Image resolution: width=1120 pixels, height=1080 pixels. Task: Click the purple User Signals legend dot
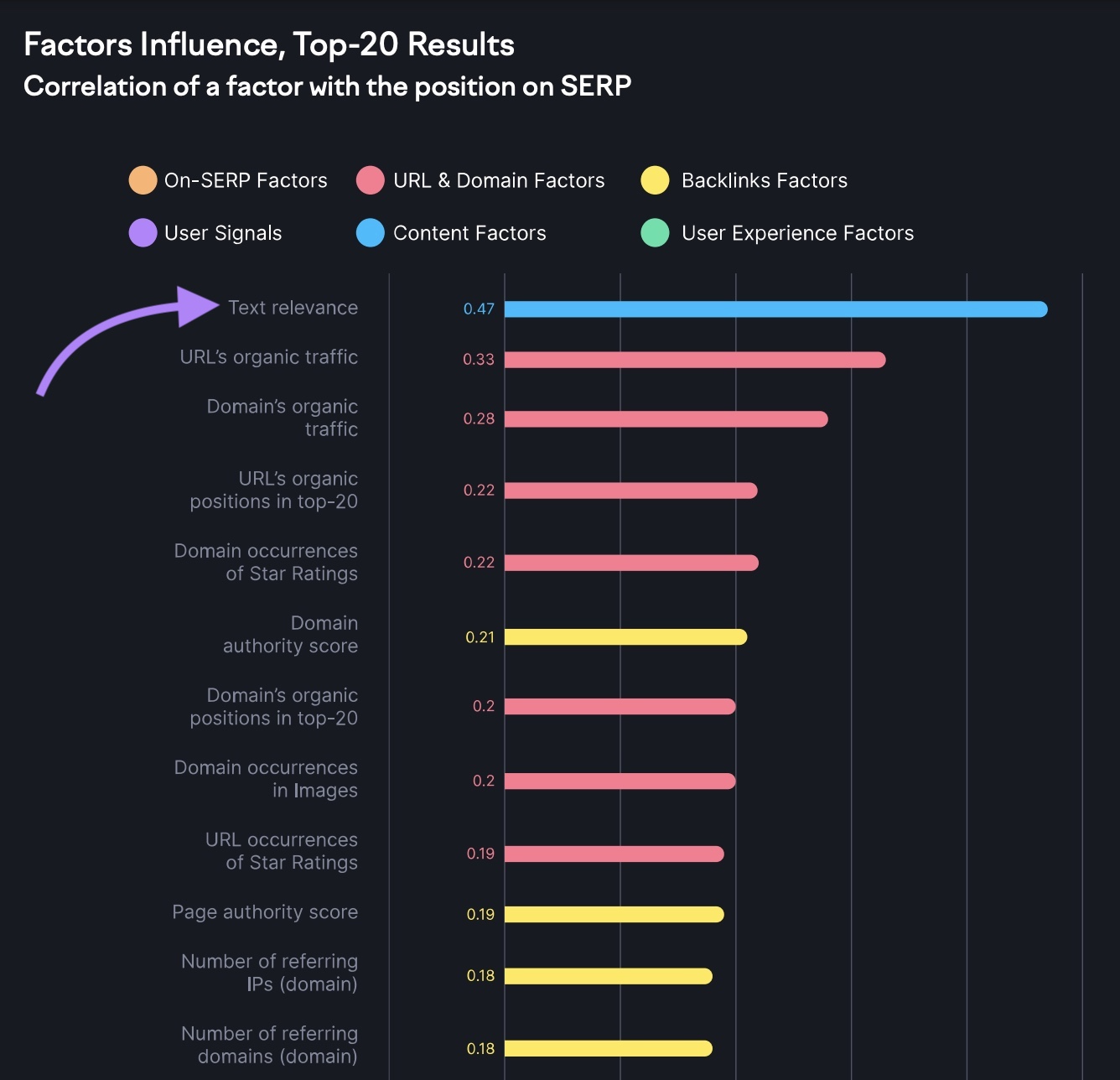coord(143,233)
